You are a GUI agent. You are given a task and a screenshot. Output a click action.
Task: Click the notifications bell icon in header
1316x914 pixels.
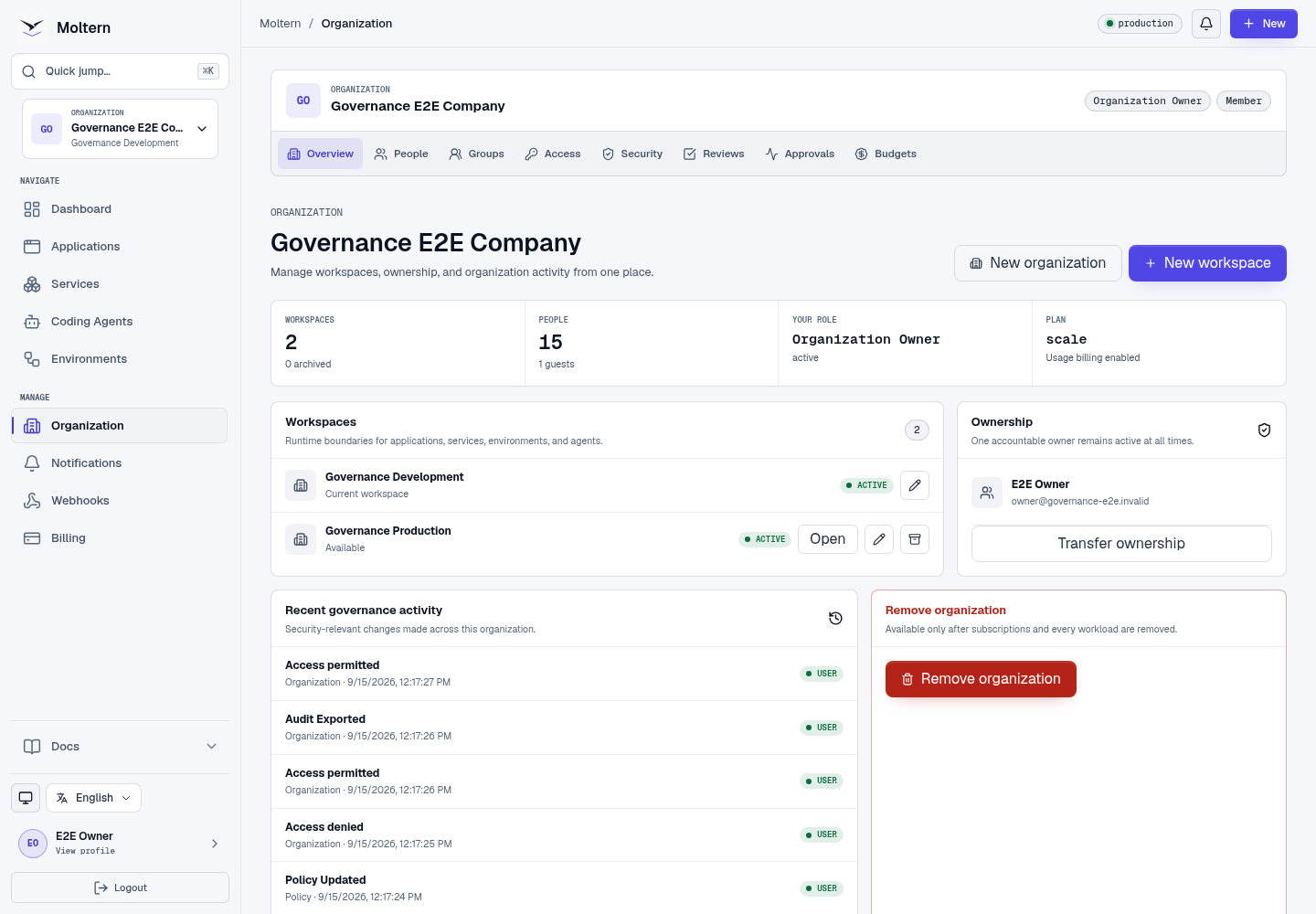pyautogui.click(x=1206, y=24)
